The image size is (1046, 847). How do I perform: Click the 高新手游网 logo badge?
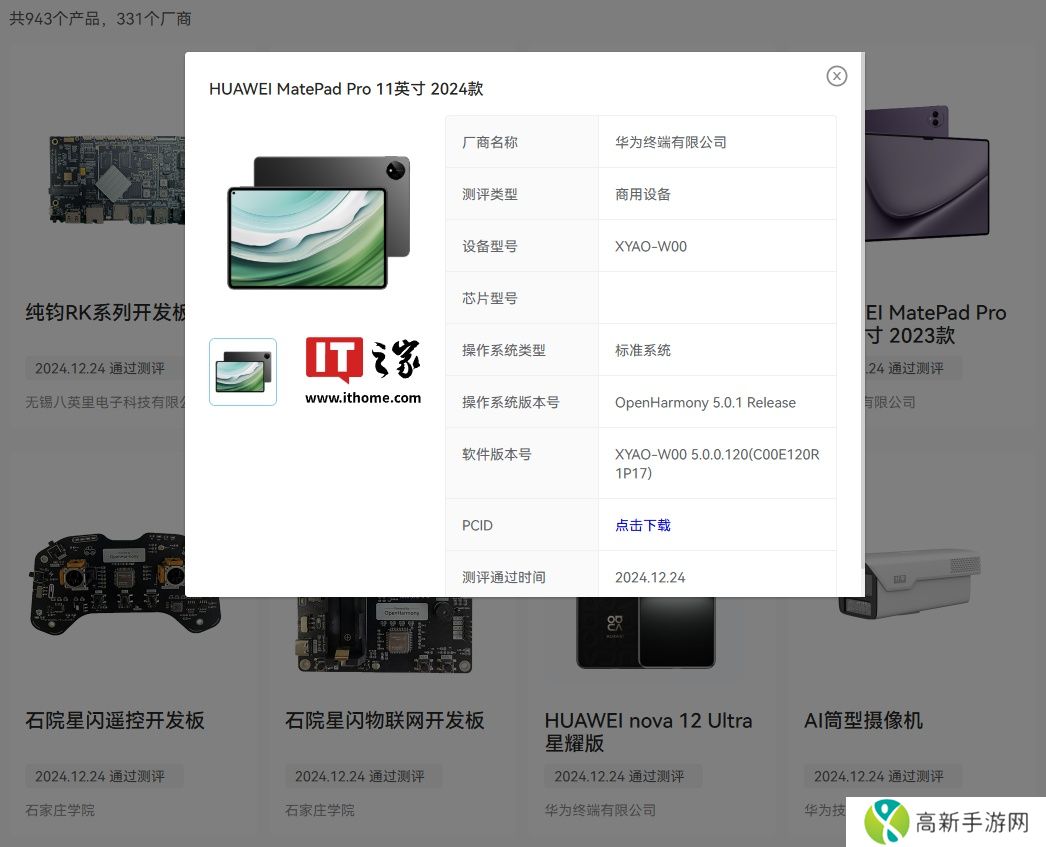coord(945,822)
